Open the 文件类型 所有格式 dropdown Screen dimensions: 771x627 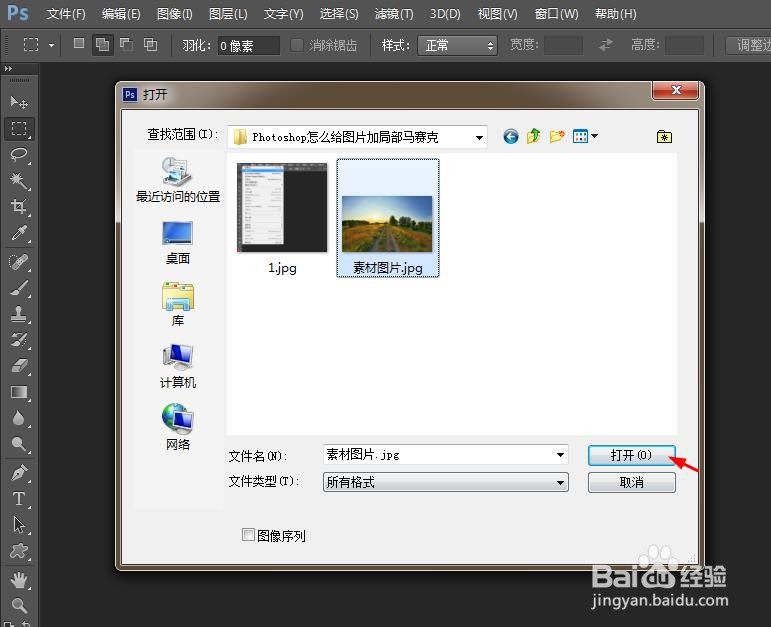(445, 482)
